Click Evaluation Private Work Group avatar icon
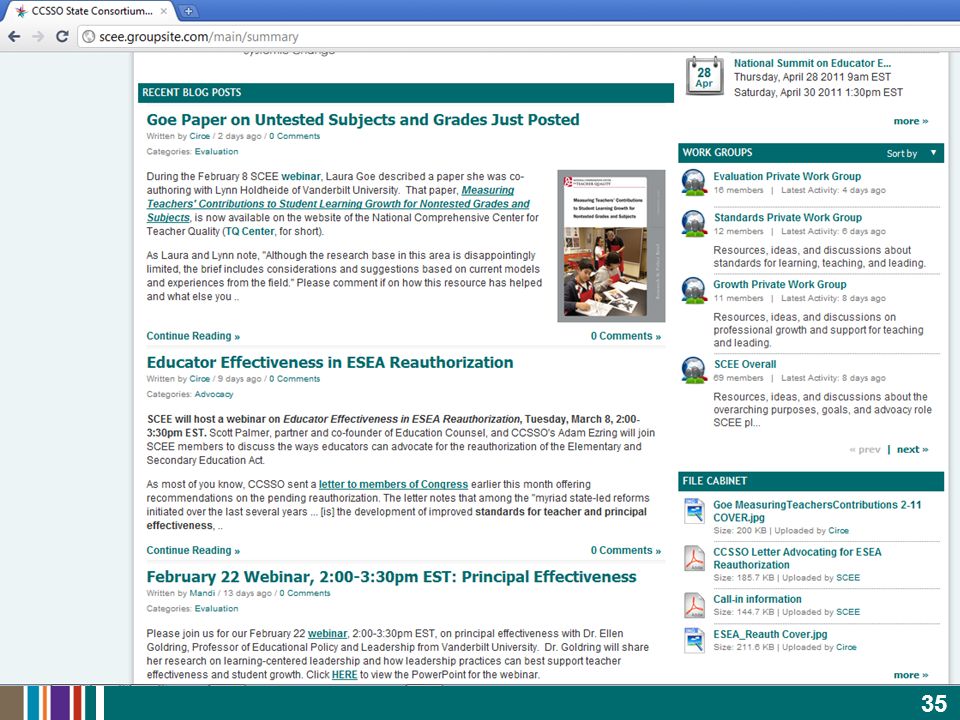This screenshot has width=960, height=720. click(694, 182)
